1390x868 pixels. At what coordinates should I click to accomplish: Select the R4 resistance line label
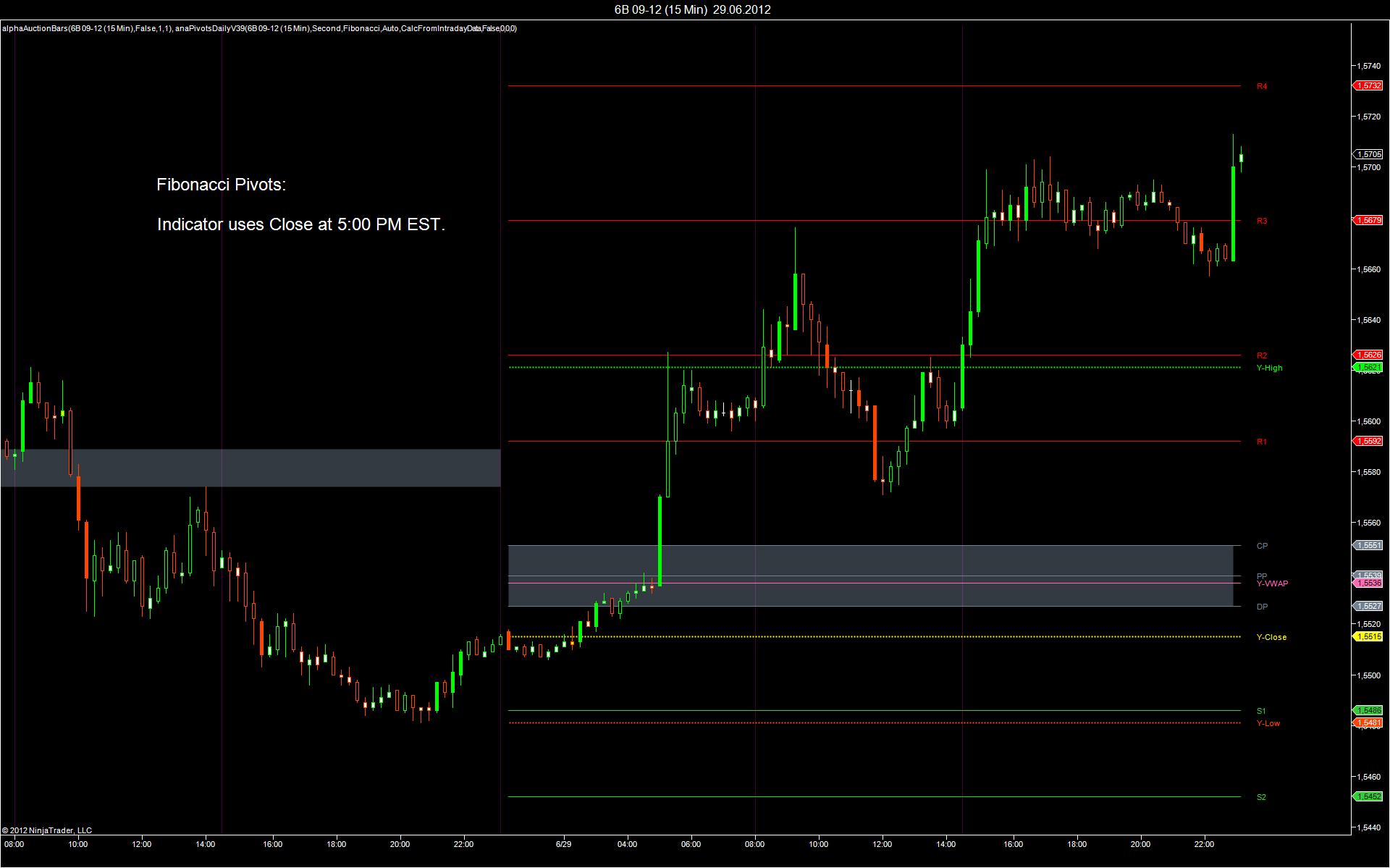(x=1262, y=86)
